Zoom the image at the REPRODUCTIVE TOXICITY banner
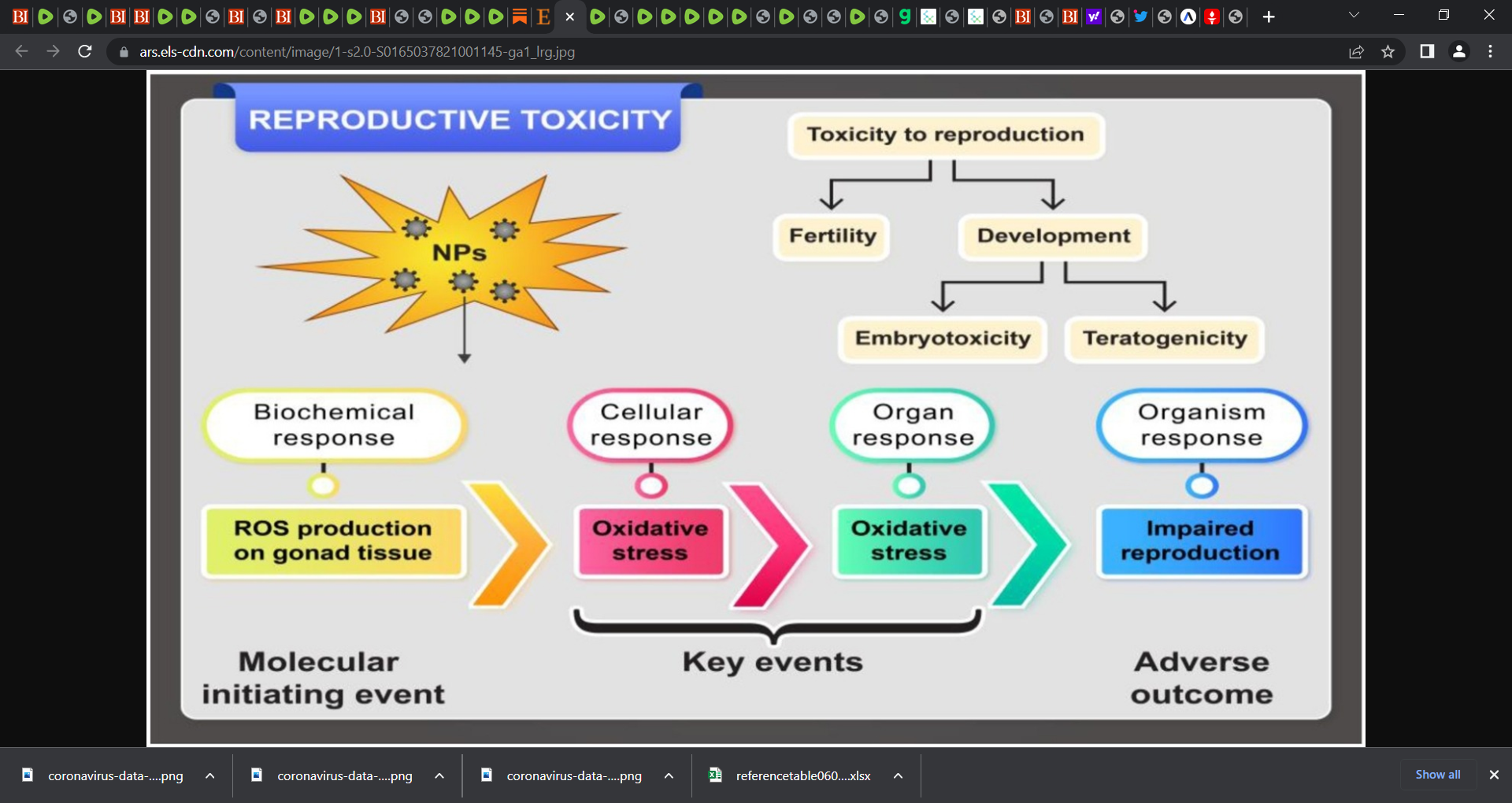Image resolution: width=1512 pixels, height=803 pixels. coord(459,119)
